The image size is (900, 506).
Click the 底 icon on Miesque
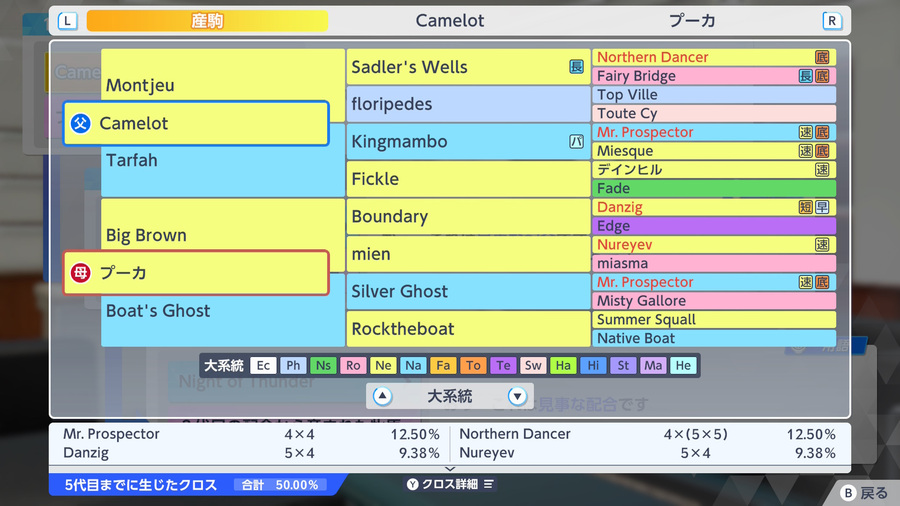[822, 151]
